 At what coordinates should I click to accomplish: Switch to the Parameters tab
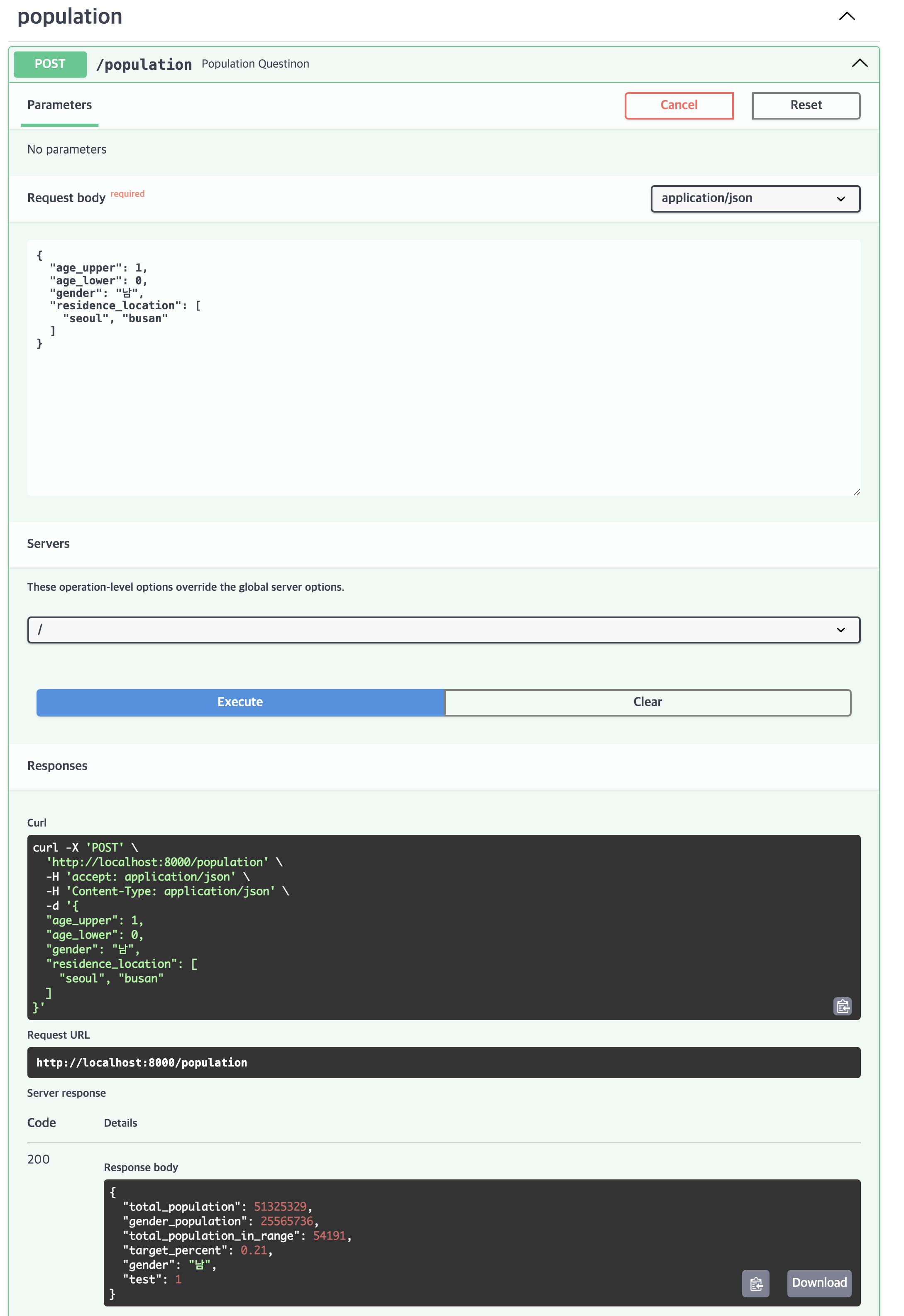tap(59, 105)
